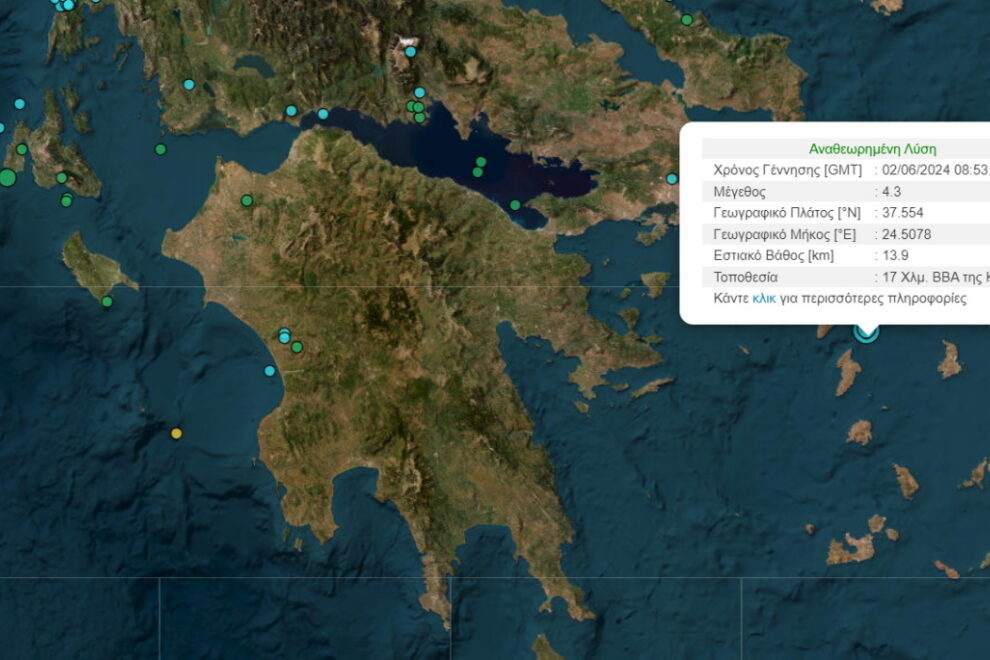Screen dimensions: 990x660
Task: Select the green marker in open sea east of Kefalonia
Action: (160, 149)
